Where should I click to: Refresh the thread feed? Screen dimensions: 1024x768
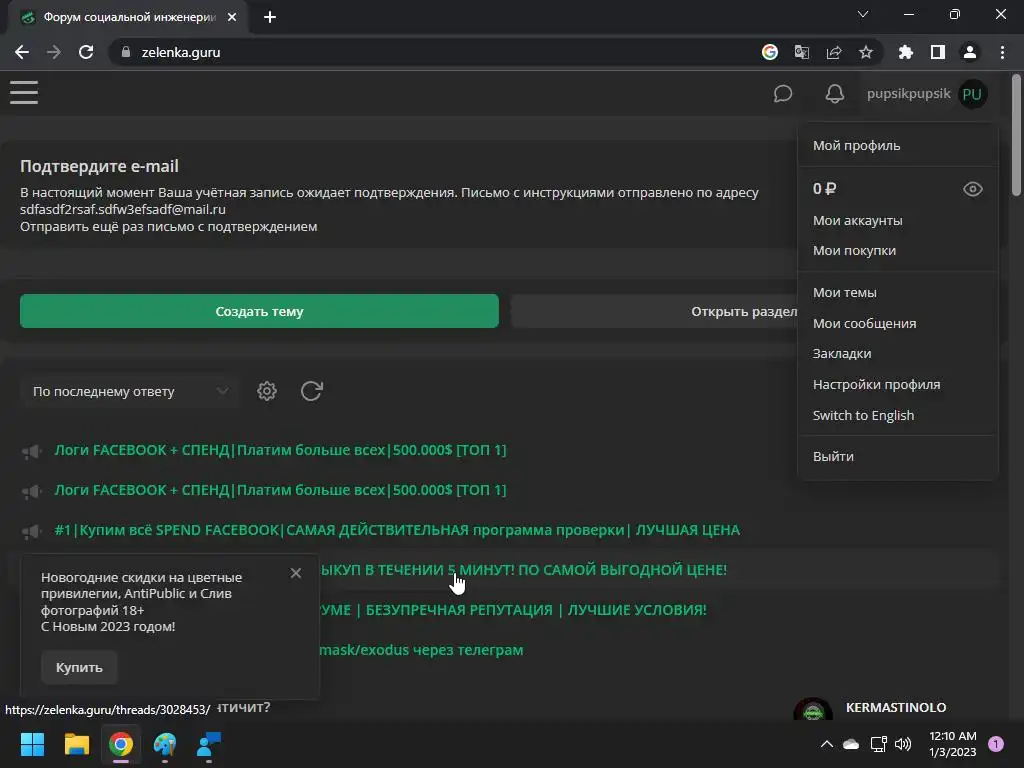pos(312,391)
